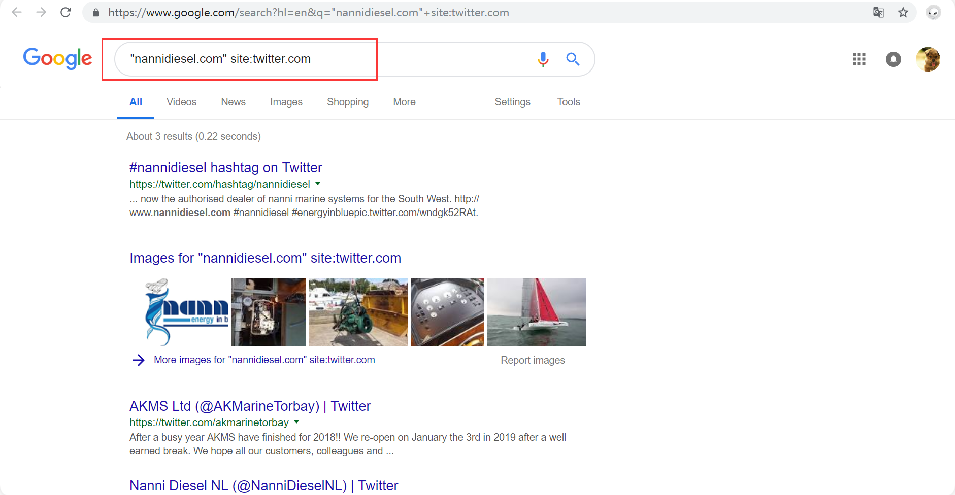The image size is (955, 495).
Task: Go back with the browser back arrow
Action: coord(16,12)
